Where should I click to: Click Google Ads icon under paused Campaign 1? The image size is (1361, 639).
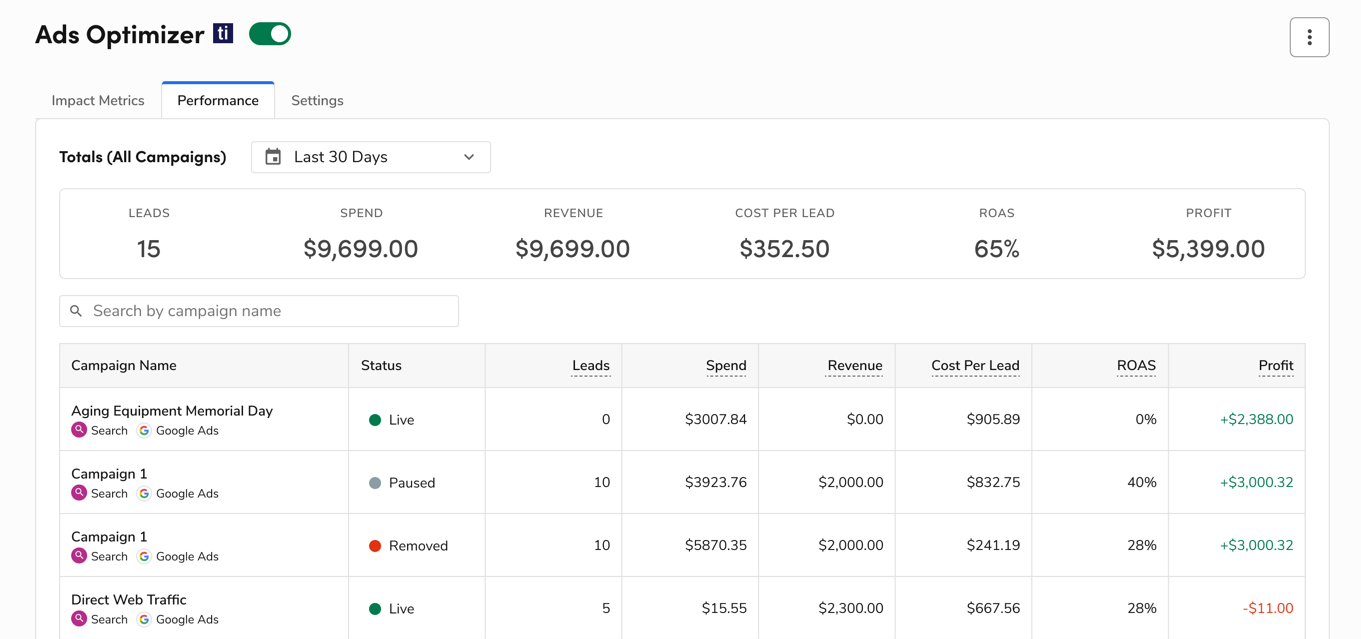point(144,493)
